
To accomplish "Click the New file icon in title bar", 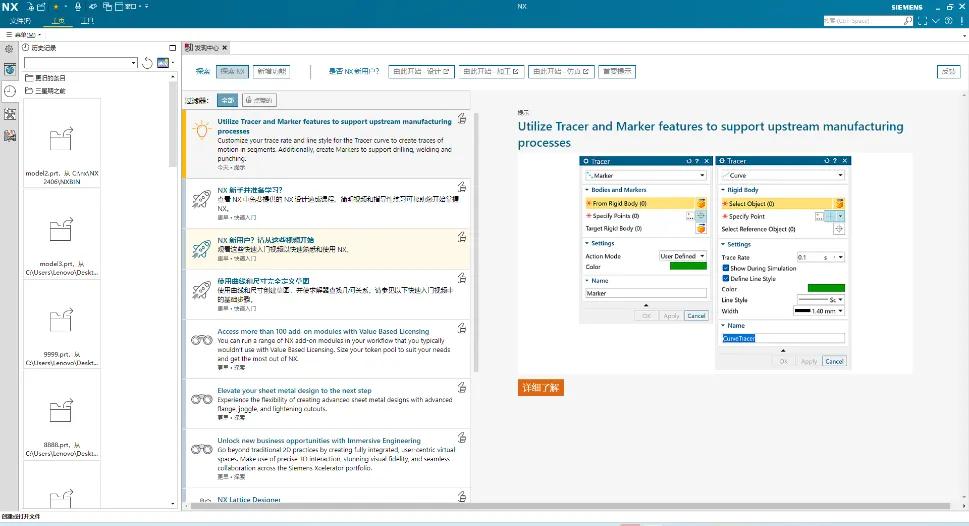I will 31,7.
